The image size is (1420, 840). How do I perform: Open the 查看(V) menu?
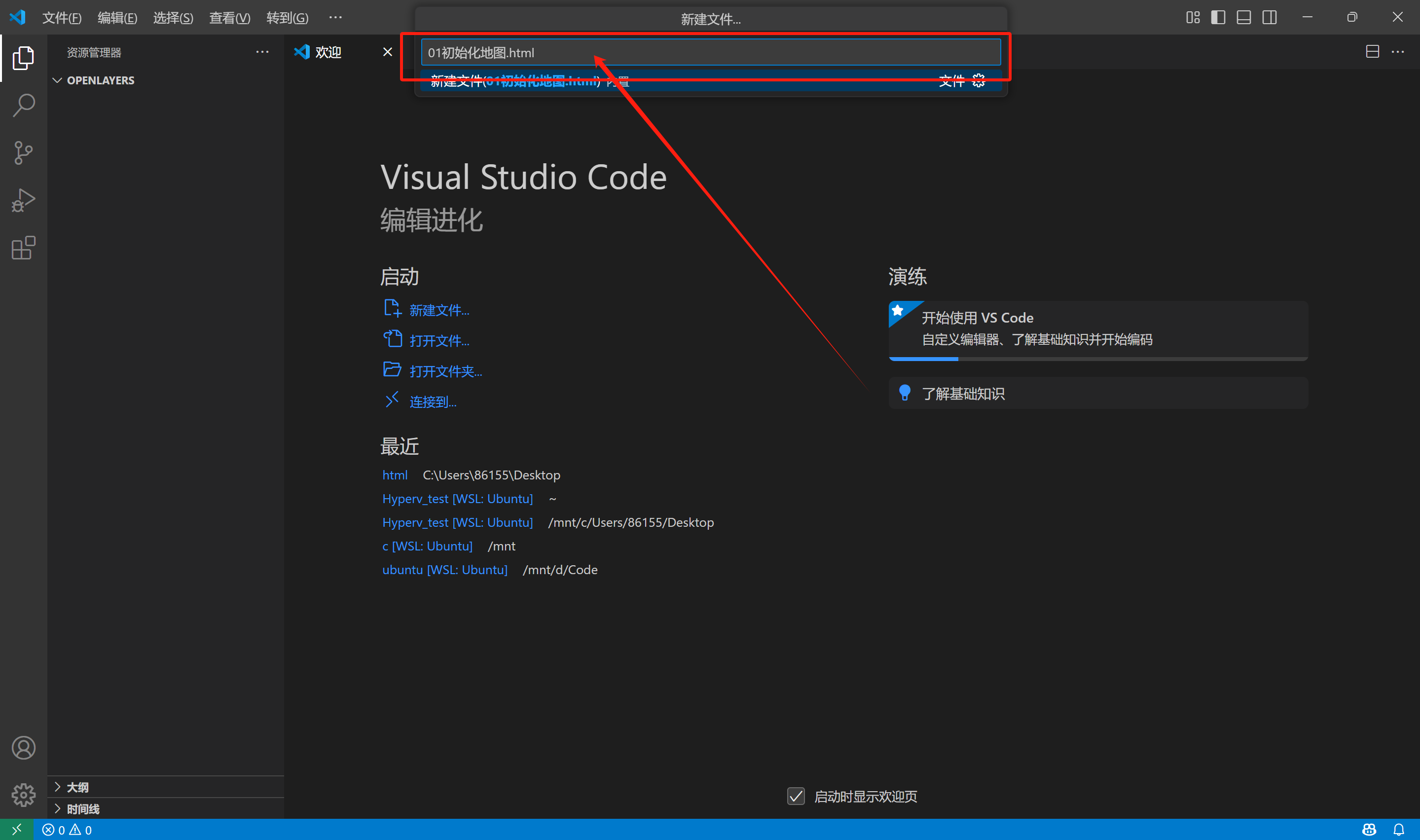(229, 18)
